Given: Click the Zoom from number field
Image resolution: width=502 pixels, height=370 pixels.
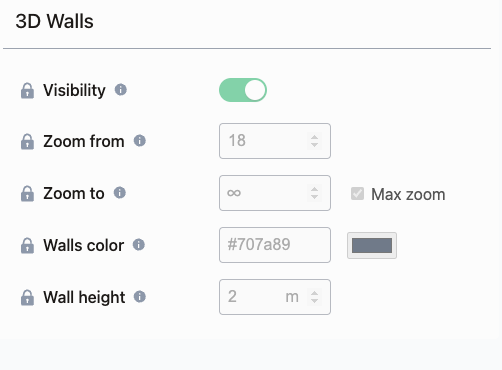Looking at the screenshot, I should pos(275,141).
